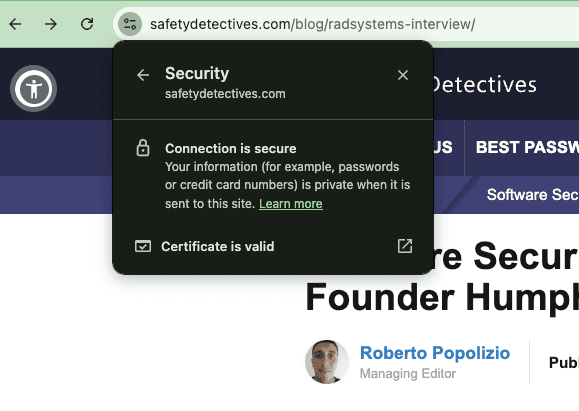Click the 'Security' popup heading

coord(197,73)
